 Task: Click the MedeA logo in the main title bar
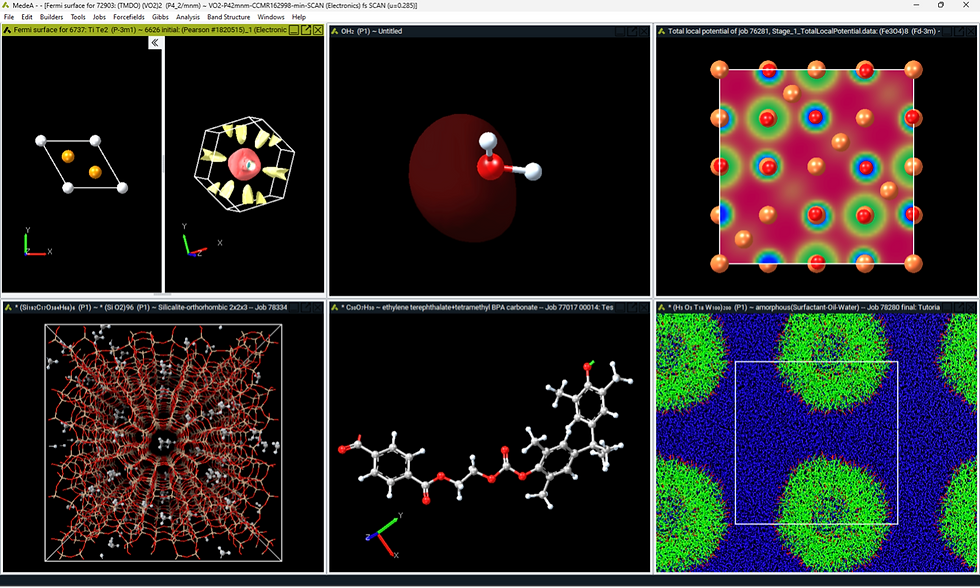coord(7,4)
